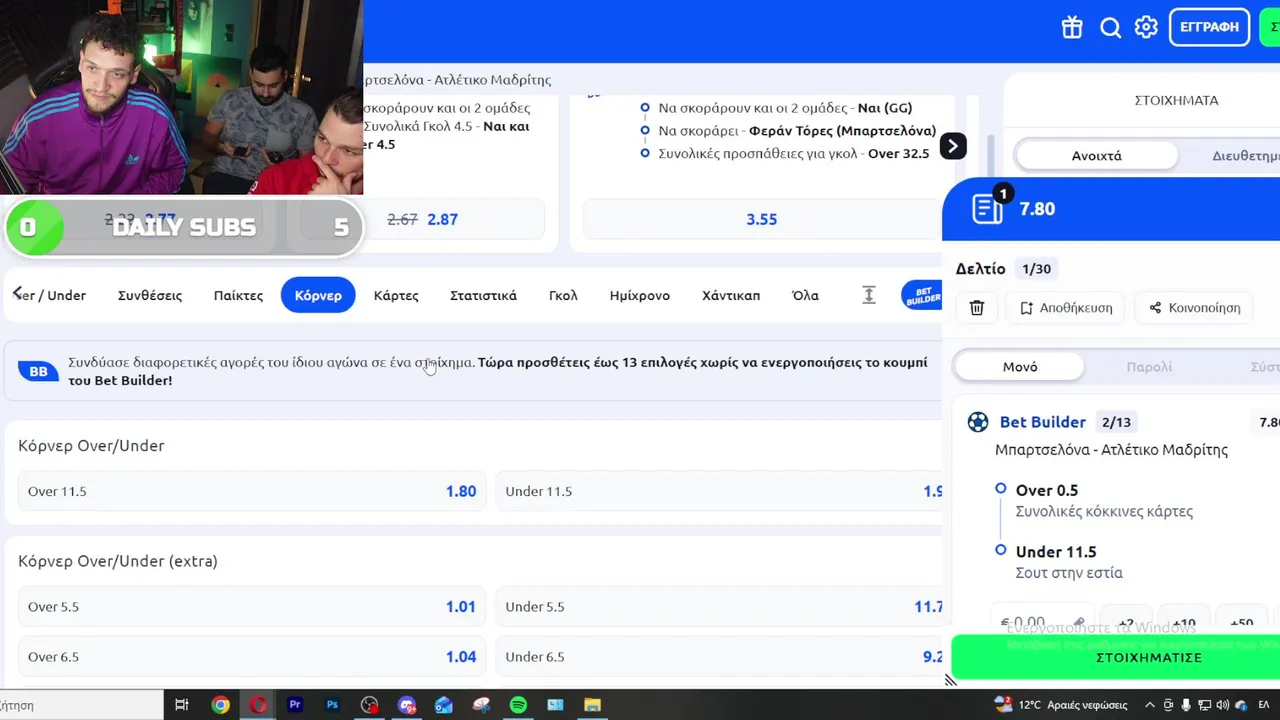Click Μπαρτσελόνα - Ατλέτικο Μαδρίτης in betslip

coord(1111,450)
